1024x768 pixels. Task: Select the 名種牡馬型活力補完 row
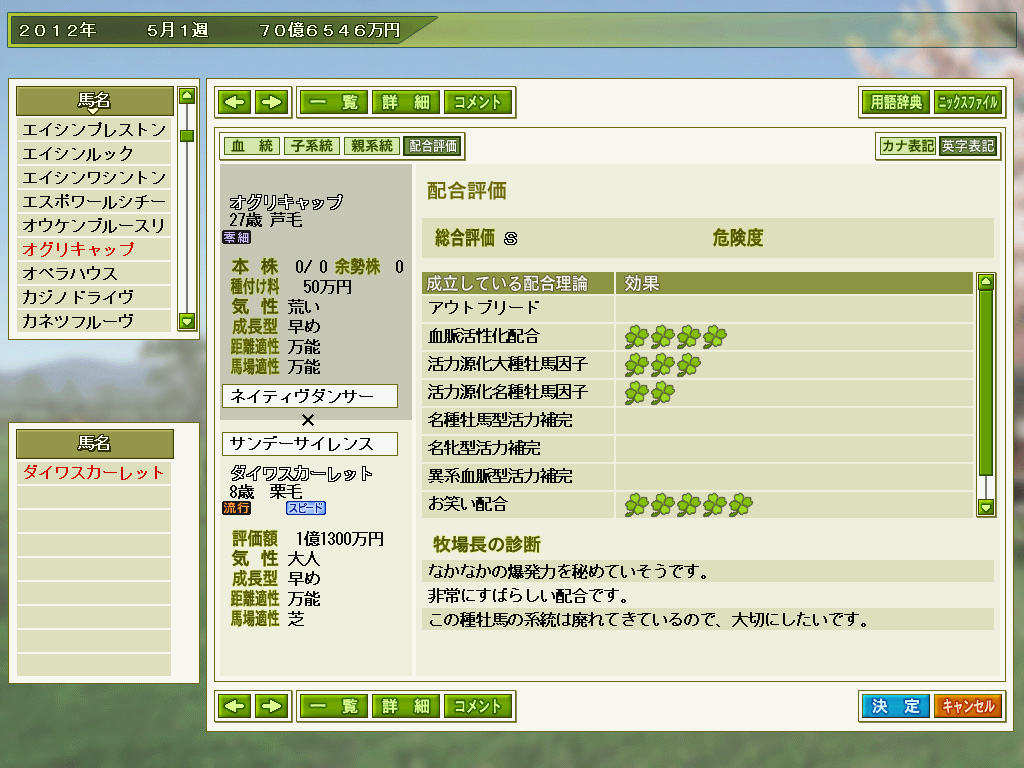[x=697, y=420]
